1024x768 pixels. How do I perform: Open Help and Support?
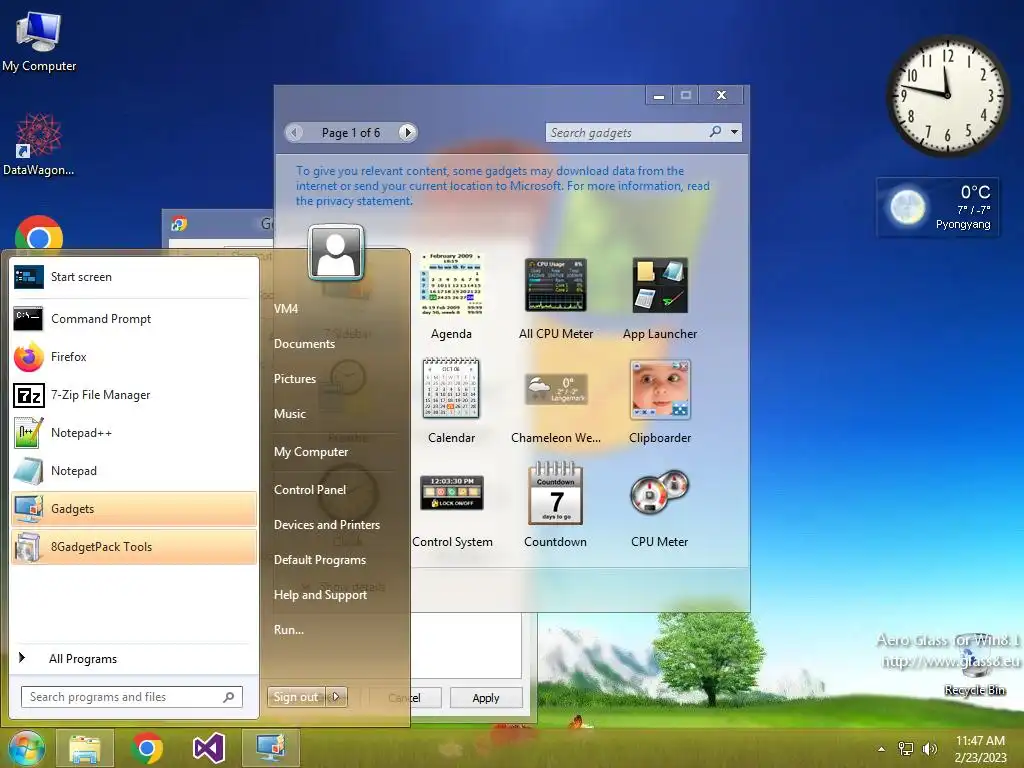coord(320,595)
